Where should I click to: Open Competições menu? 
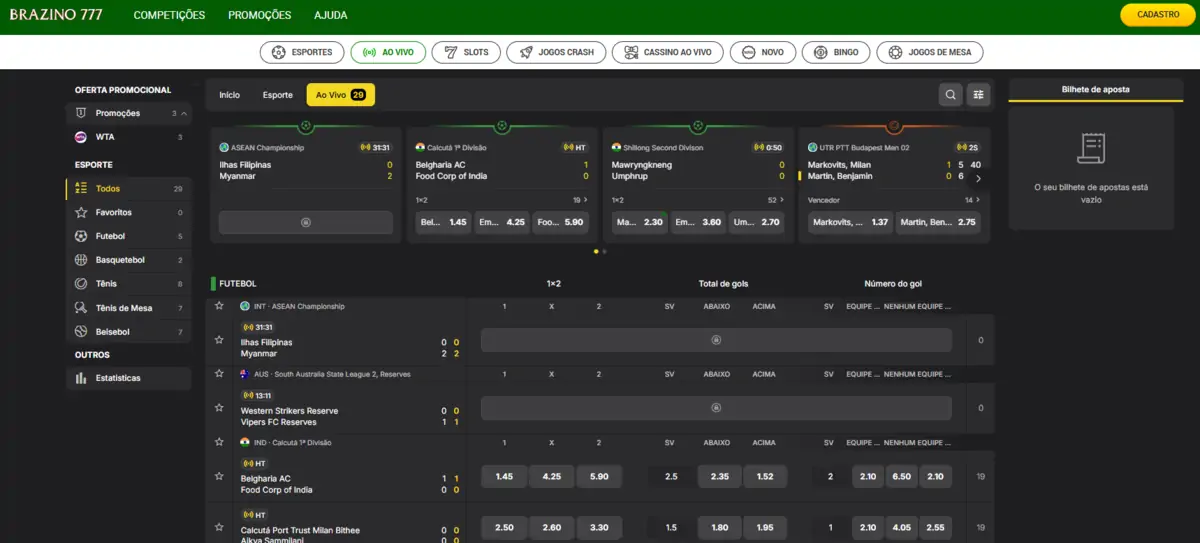[169, 15]
